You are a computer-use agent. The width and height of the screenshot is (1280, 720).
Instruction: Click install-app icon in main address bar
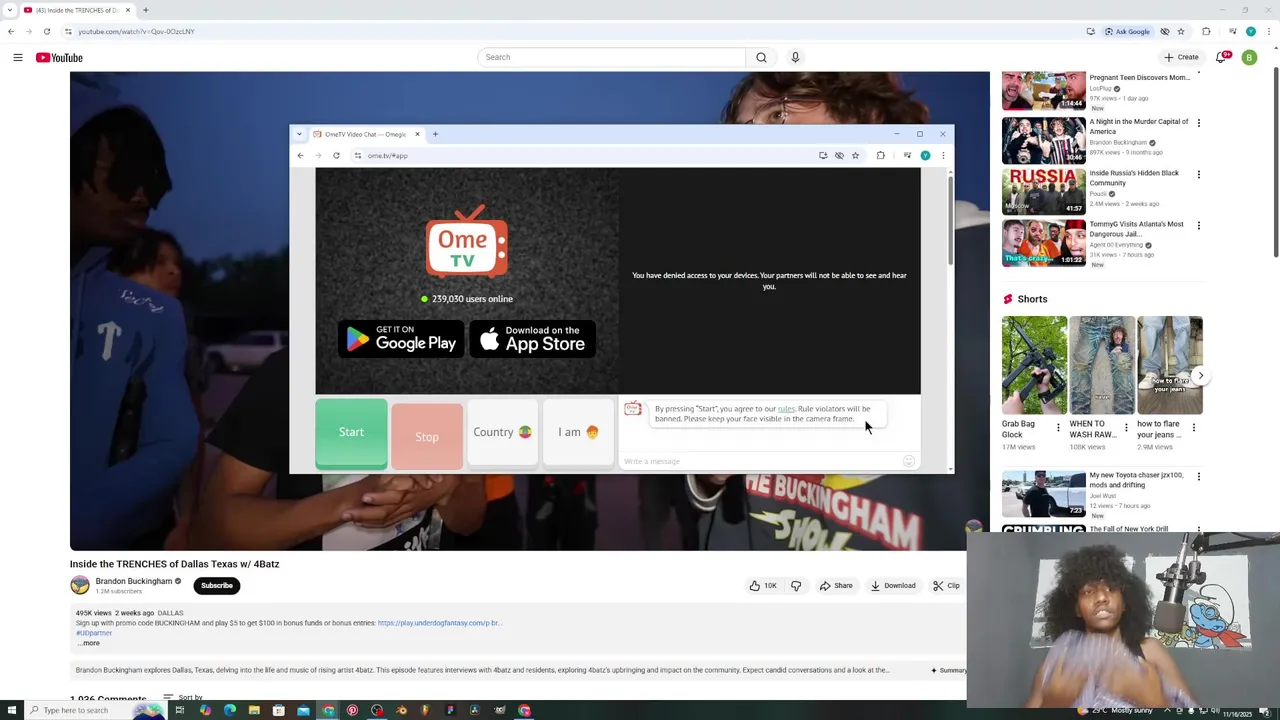click(x=1090, y=31)
